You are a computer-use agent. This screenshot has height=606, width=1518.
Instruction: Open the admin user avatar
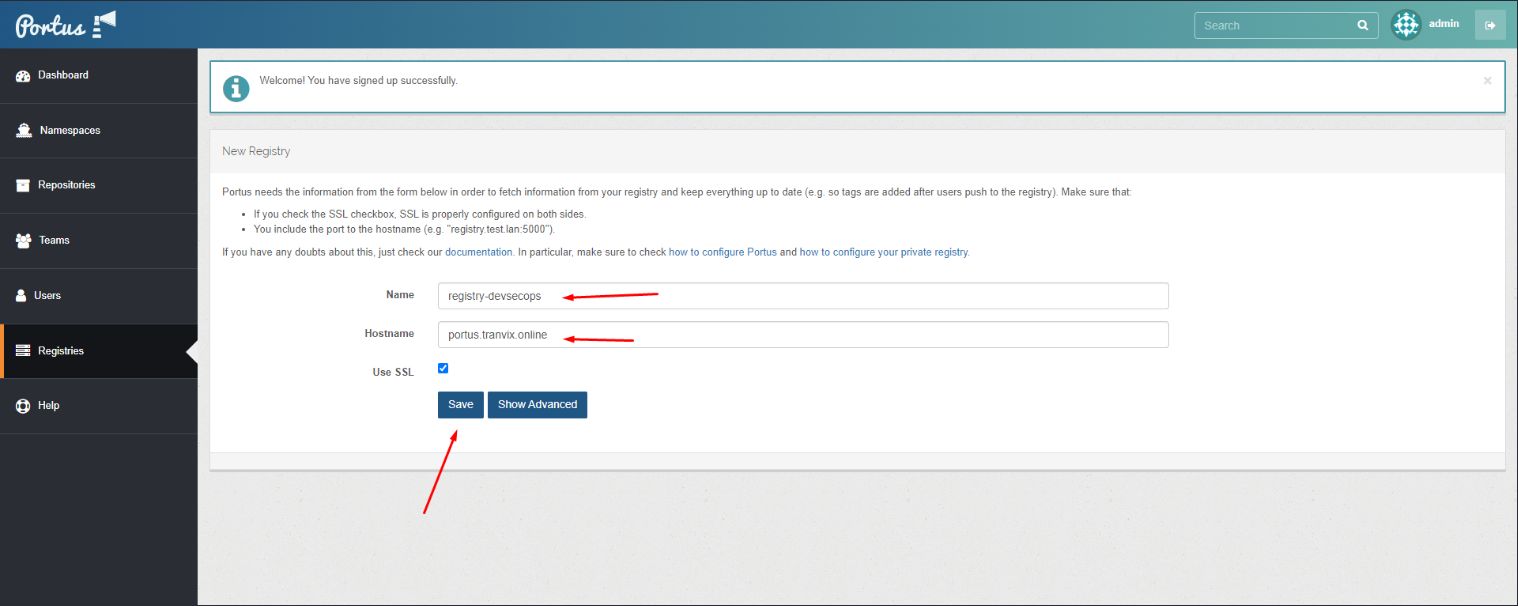(1407, 25)
